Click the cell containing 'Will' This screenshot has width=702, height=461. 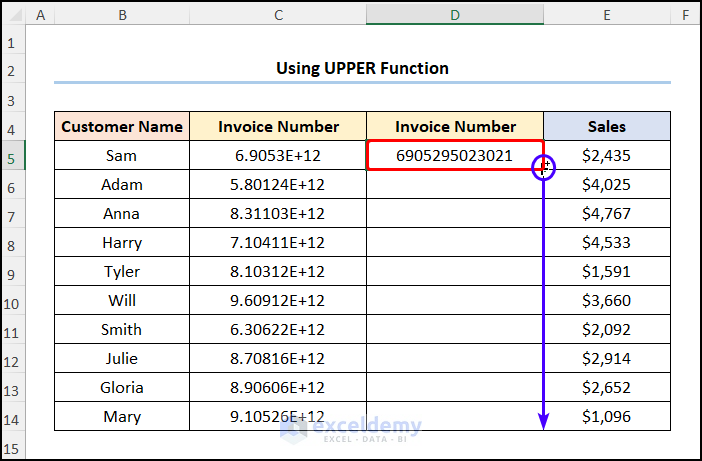[x=122, y=300]
